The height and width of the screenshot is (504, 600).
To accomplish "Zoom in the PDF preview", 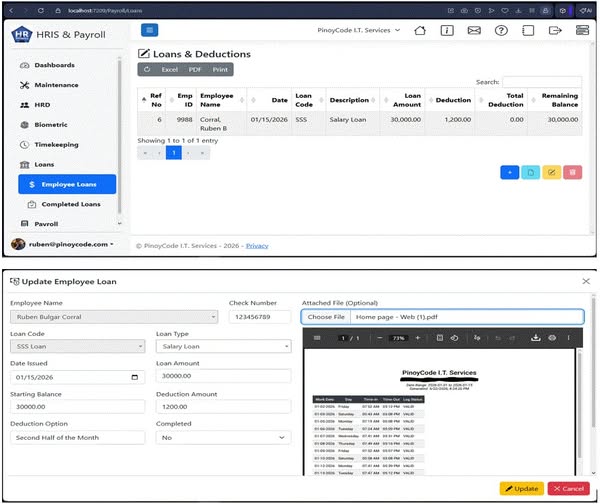I will [x=418, y=338].
